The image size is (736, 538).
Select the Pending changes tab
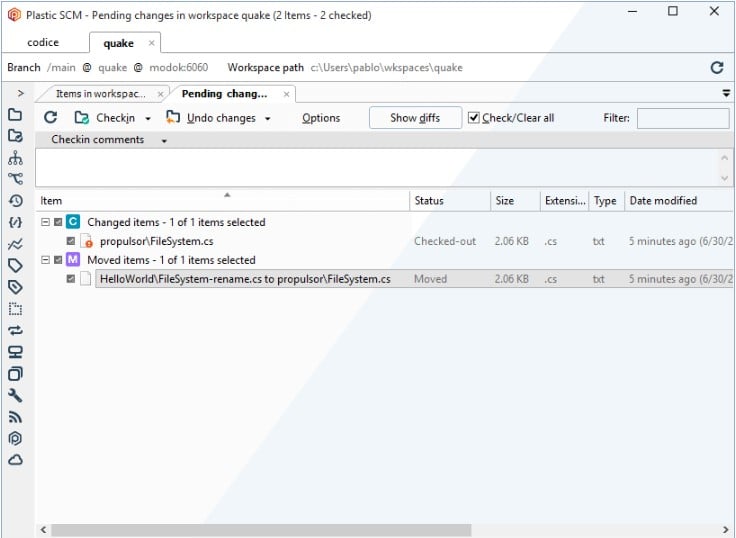[224, 94]
